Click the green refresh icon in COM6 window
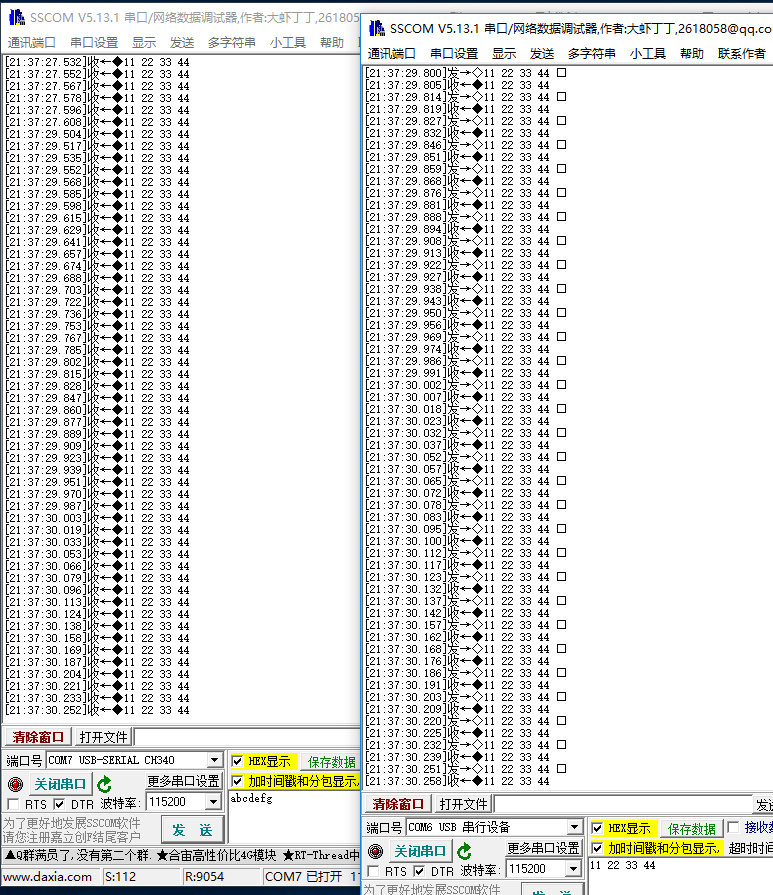This screenshot has height=895, width=773. 464,851
